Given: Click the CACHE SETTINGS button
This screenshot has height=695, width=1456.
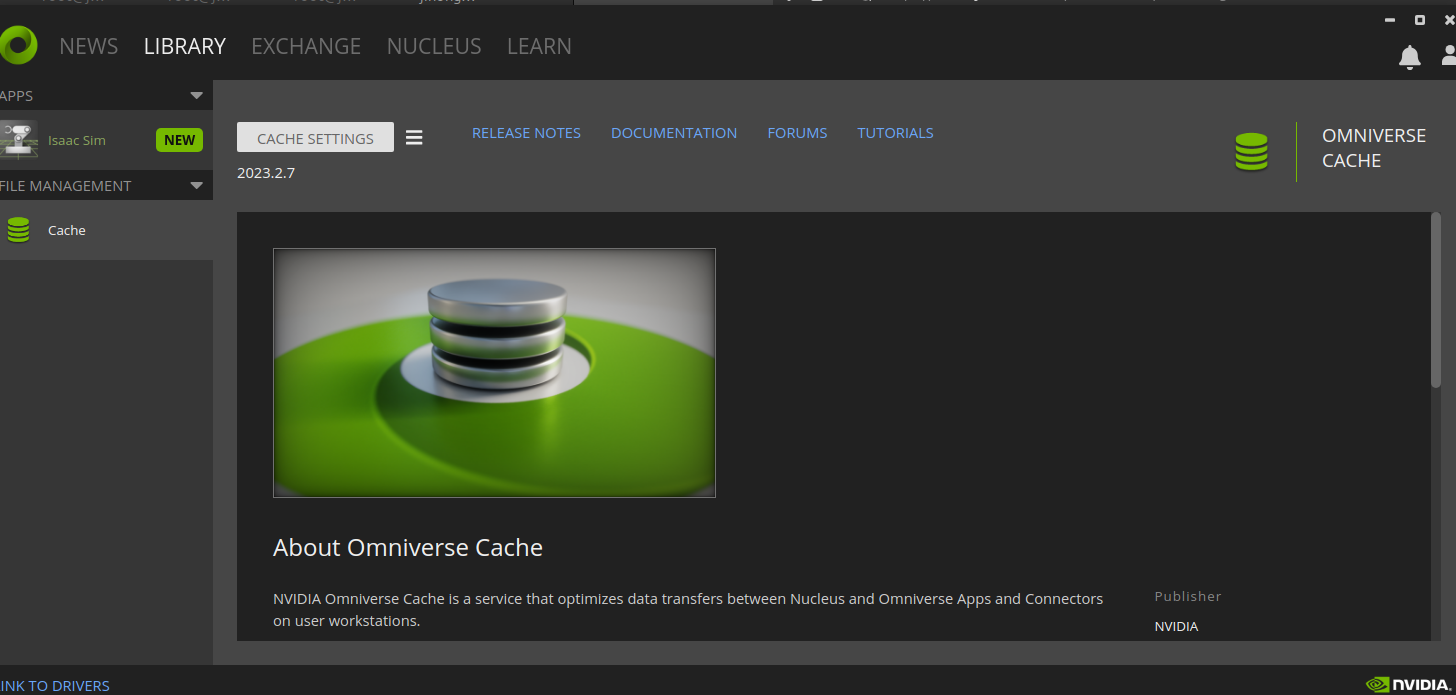Looking at the screenshot, I should pos(315,138).
